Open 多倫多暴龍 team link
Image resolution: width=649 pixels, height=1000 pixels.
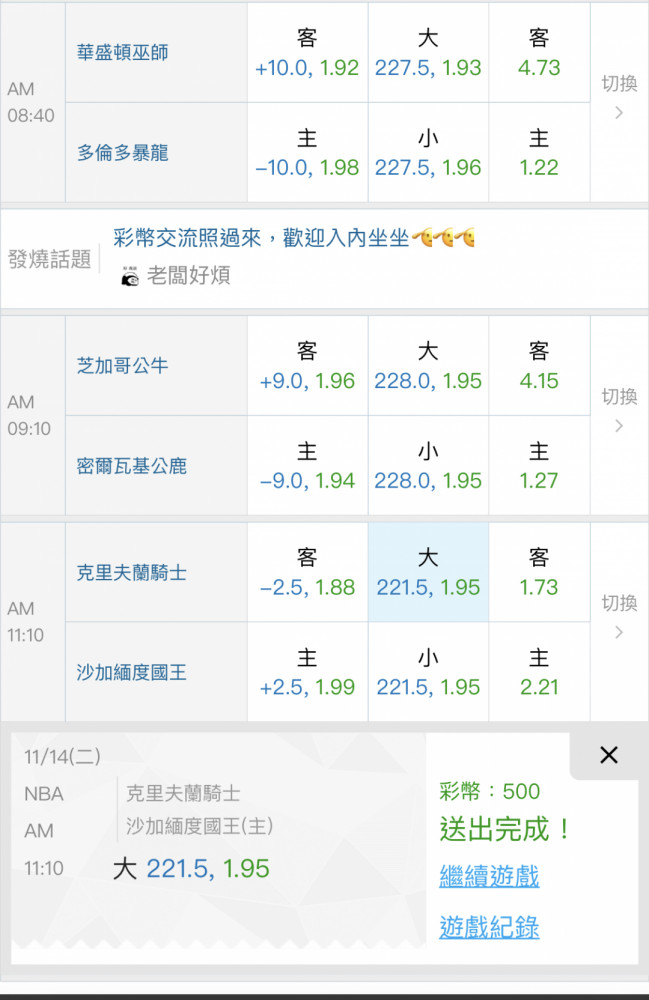(x=122, y=152)
